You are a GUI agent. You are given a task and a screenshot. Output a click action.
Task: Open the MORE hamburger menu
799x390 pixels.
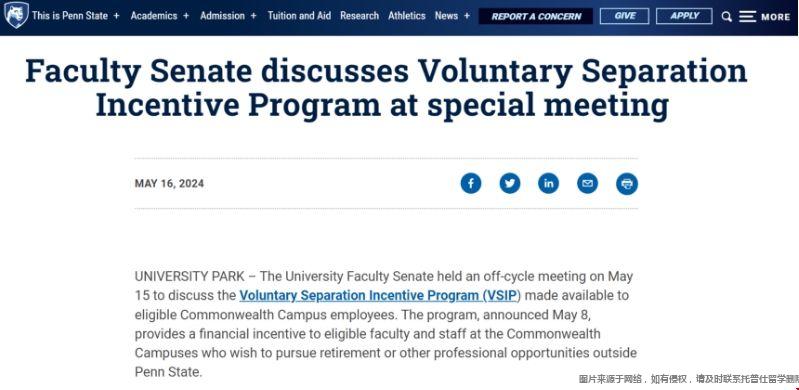coord(764,17)
